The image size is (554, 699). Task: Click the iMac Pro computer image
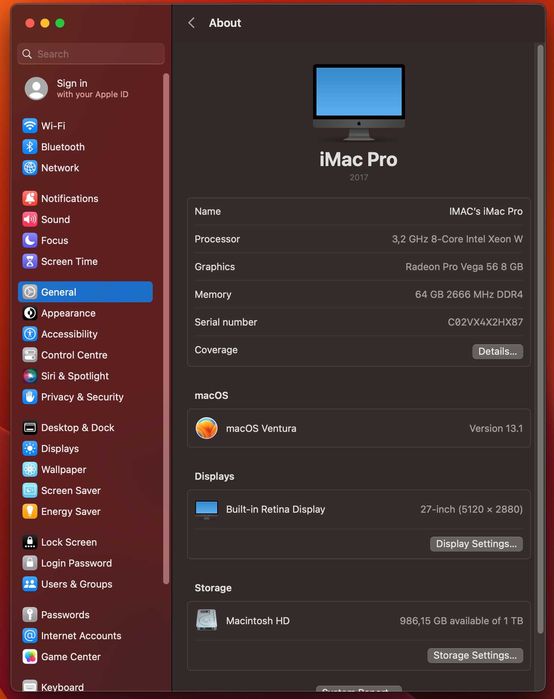click(x=359, y=102)
